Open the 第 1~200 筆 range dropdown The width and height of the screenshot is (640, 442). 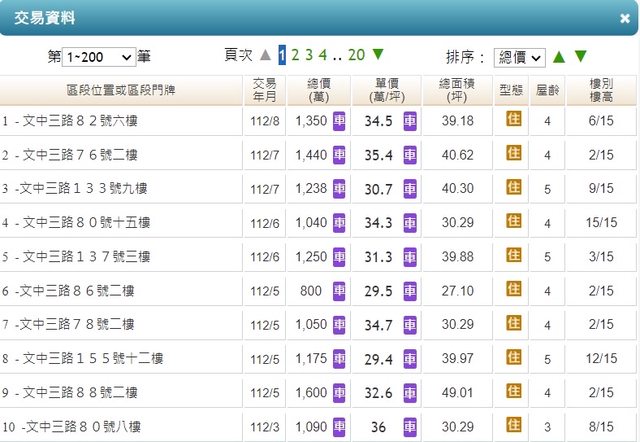pyautogui.click(x=98, y=57)
